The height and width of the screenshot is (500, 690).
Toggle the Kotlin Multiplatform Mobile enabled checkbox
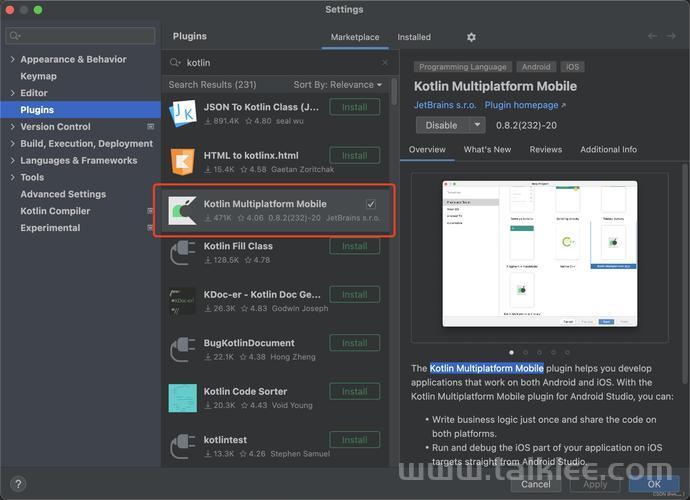(371, 204)
